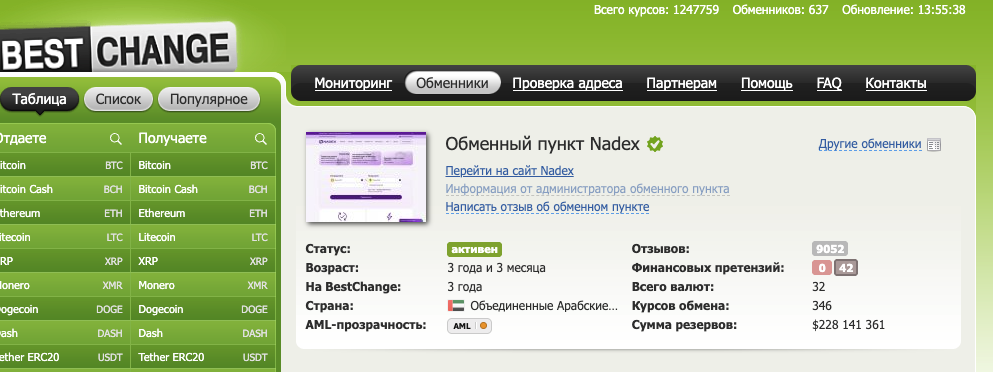Open Проверка адреса page
The width and height of the screenshot is (993, 372).
pyautogui.click(x=567, y=83)
